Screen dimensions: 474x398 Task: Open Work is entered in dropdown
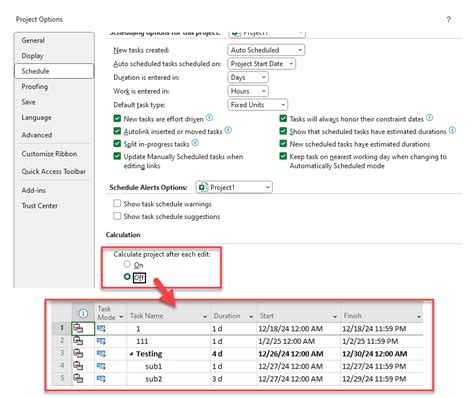point(248,91)
